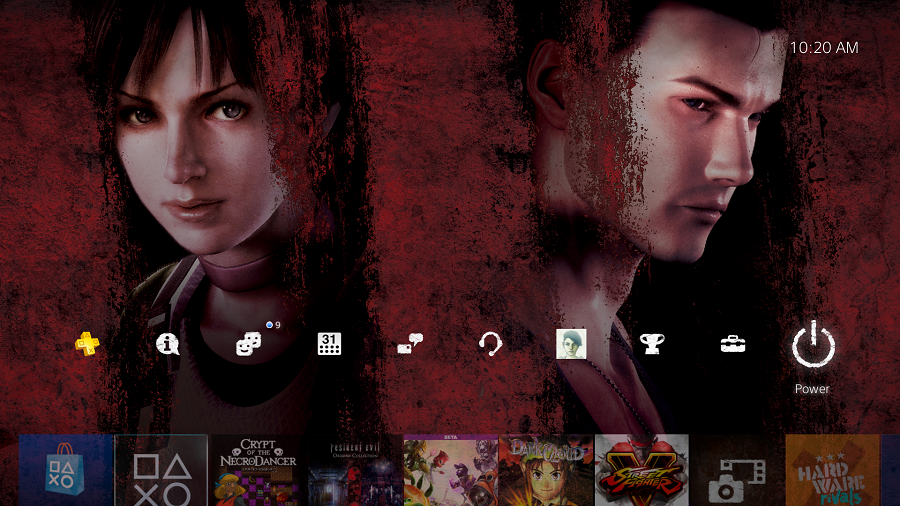Launch the Dark Cloud game tile
The height and width of the screenshot is (506, 900).
point(546,470)
